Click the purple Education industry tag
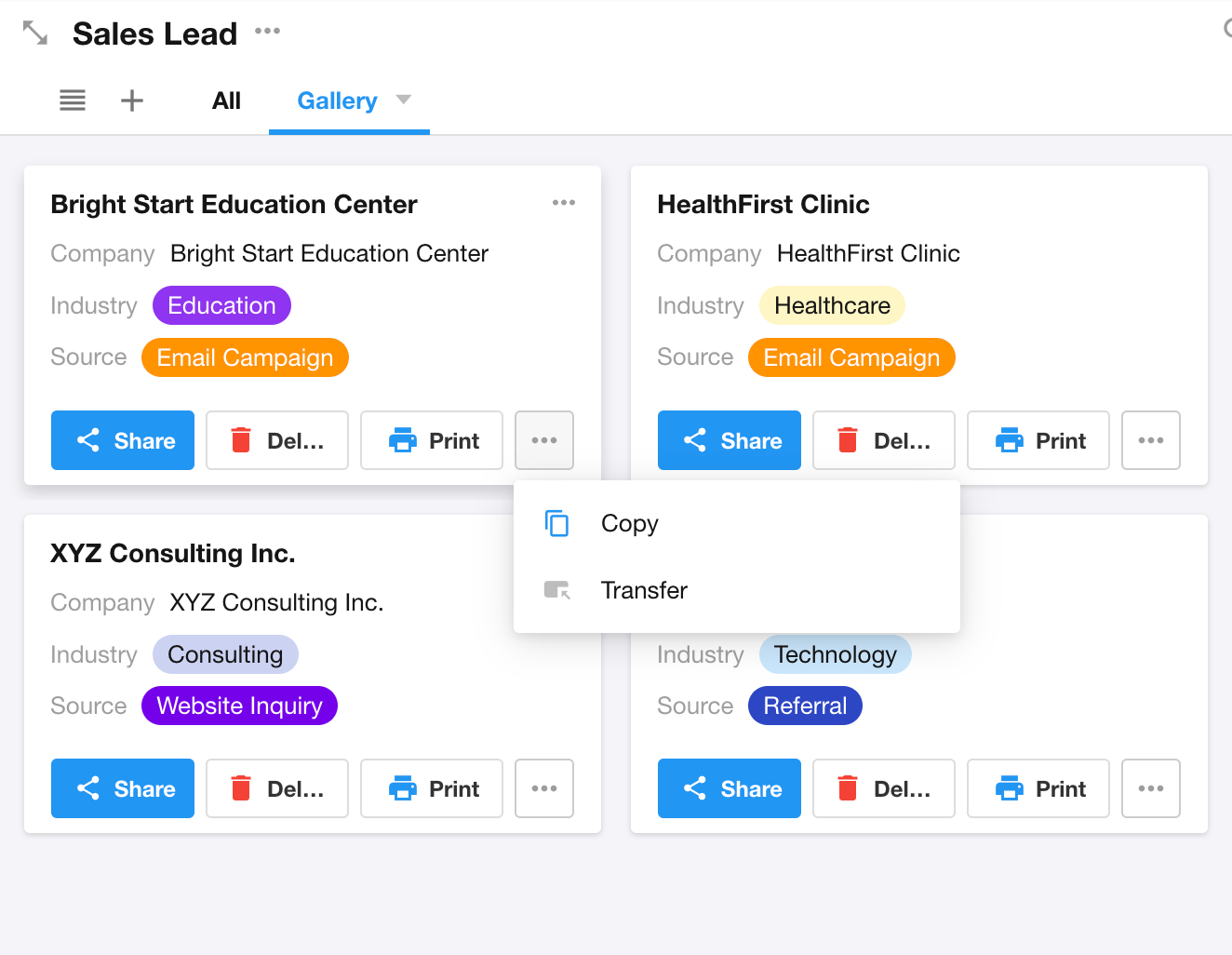The image size is (1232, 955). [x=221, y=305]
